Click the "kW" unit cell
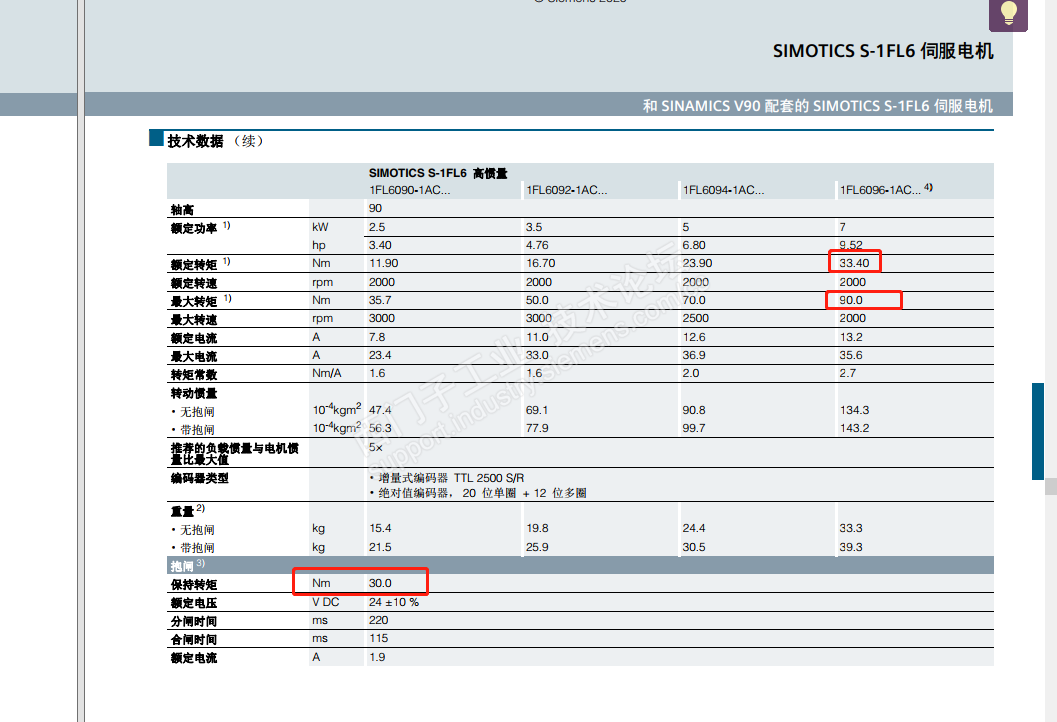1057x722 pixels. click(320, 227)
